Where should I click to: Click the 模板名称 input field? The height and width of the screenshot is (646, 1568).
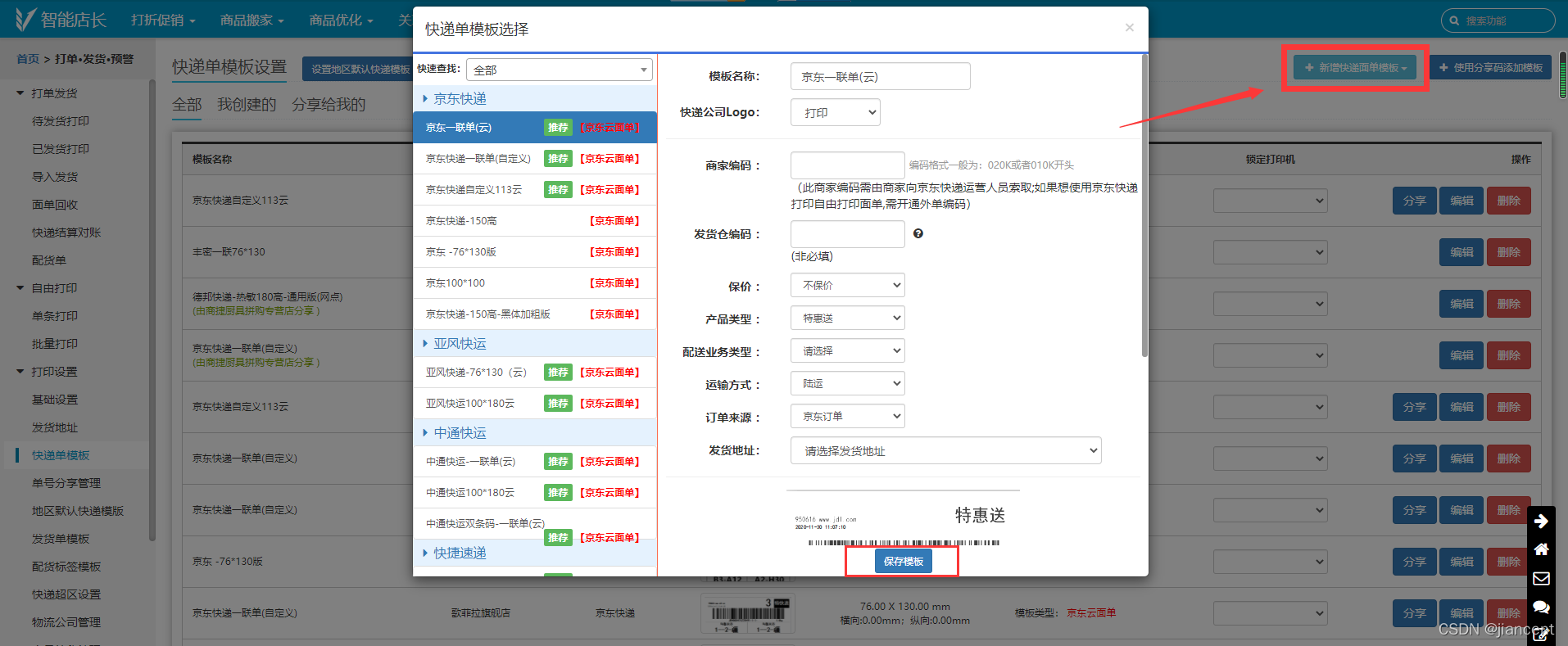point(881,76)
